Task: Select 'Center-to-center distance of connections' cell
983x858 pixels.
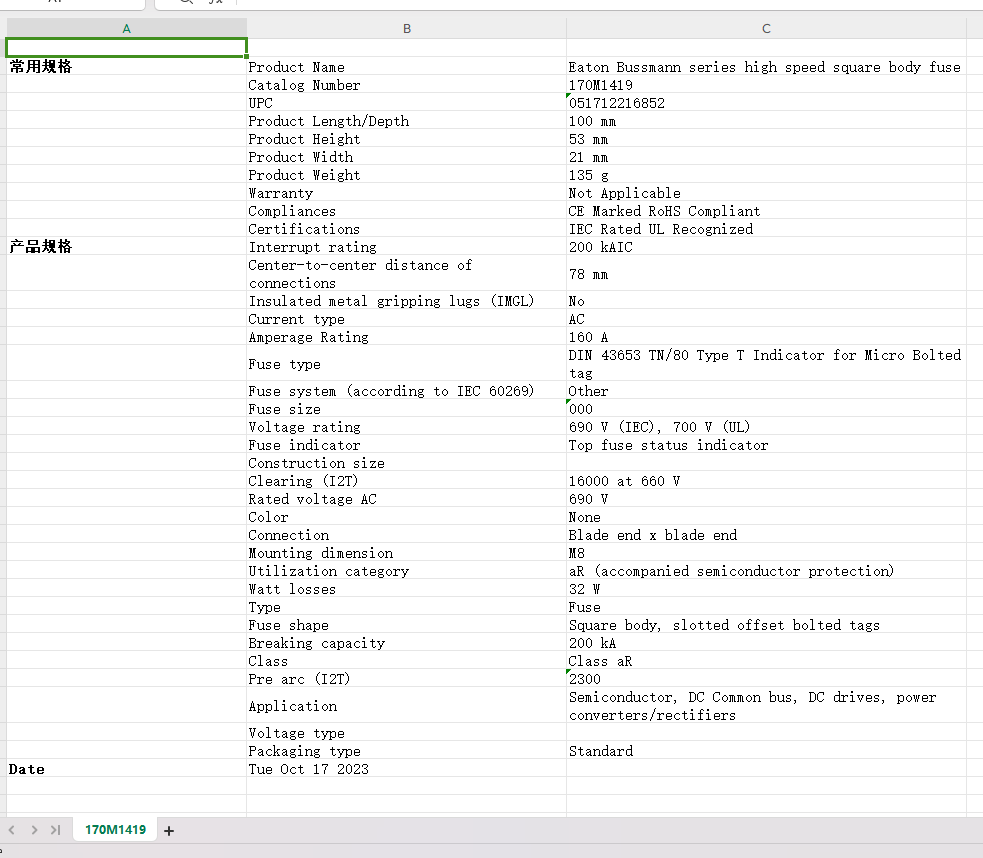Action: pyautogui.click(x=406, y=273)
